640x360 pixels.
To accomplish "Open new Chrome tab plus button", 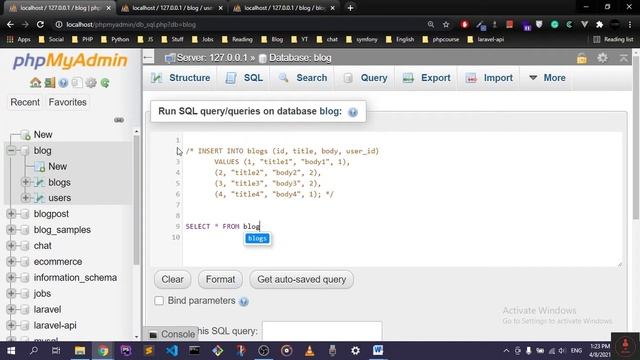I will [x=350, y=8].
